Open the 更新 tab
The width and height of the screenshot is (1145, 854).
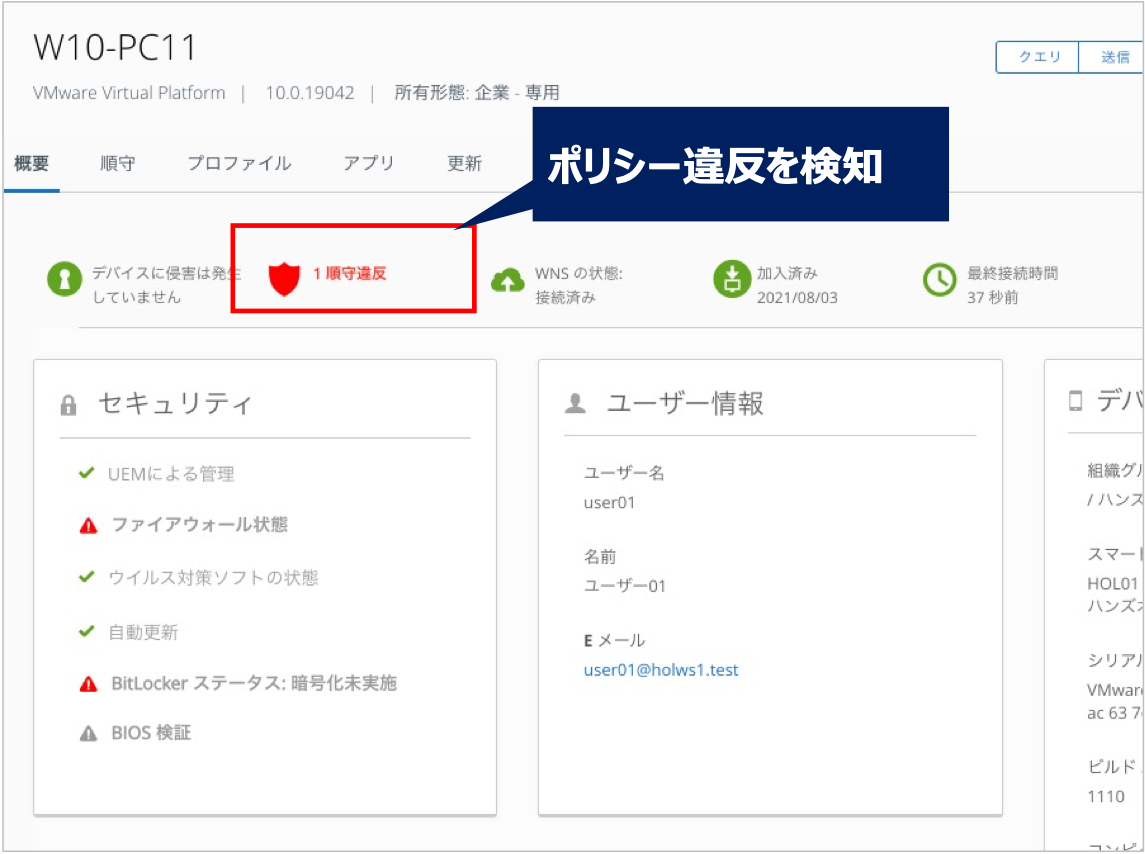[464, 163]
